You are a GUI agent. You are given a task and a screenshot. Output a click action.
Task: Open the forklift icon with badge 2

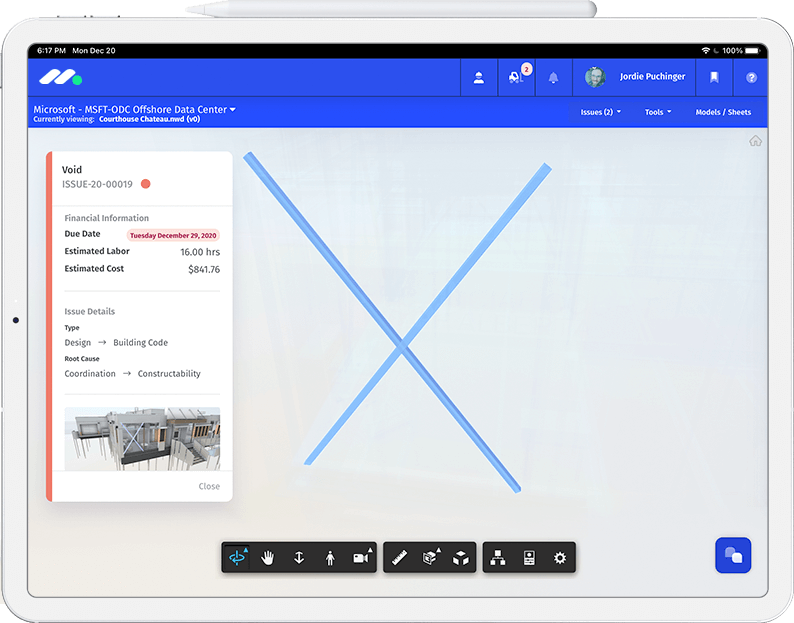(x=517, y=77)
